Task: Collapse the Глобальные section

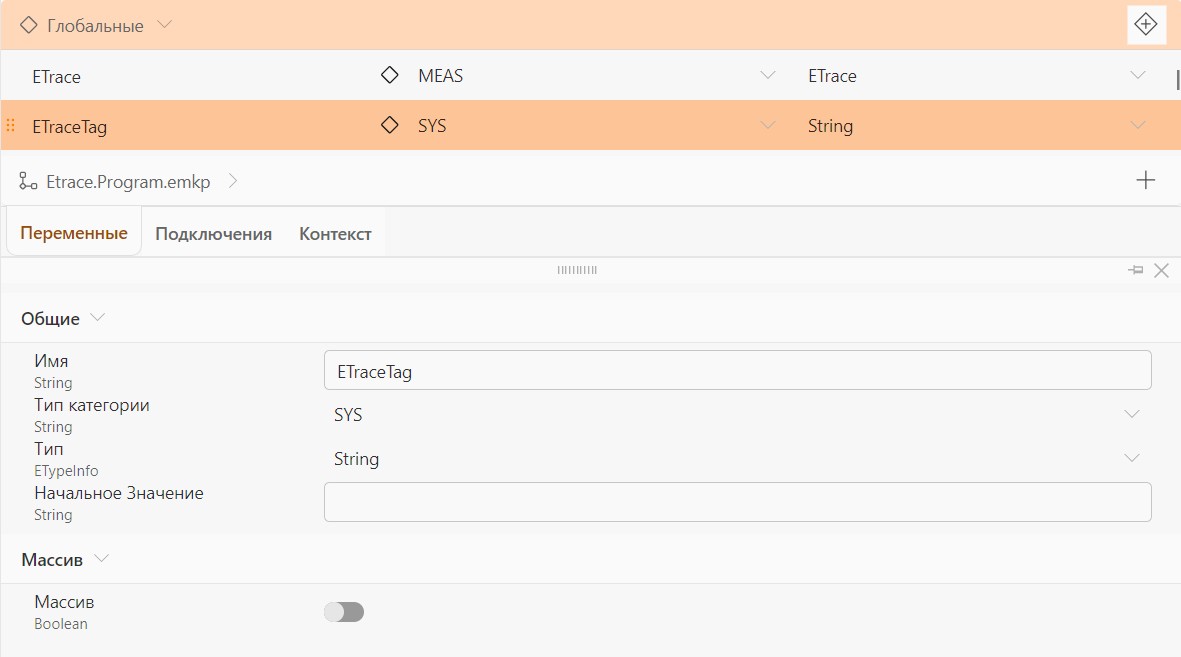Action: [x=164, y=24]
